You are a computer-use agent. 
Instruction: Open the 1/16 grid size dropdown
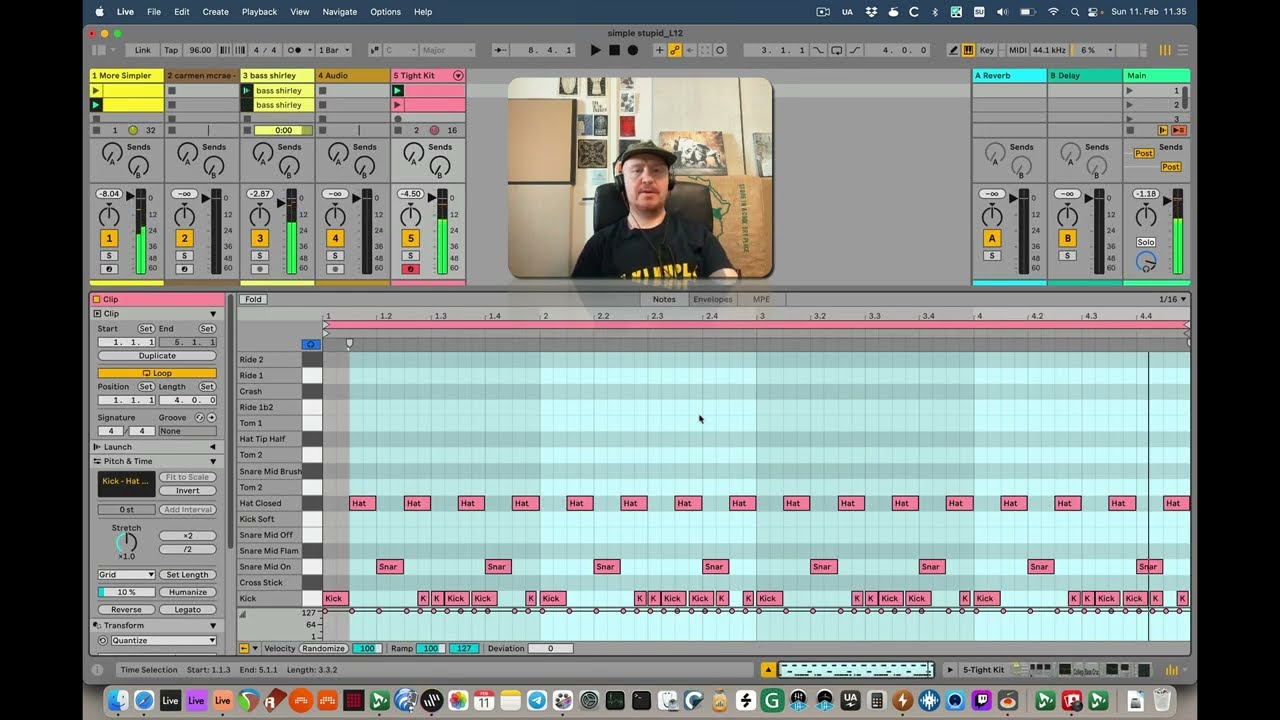tap(1173, 299)
